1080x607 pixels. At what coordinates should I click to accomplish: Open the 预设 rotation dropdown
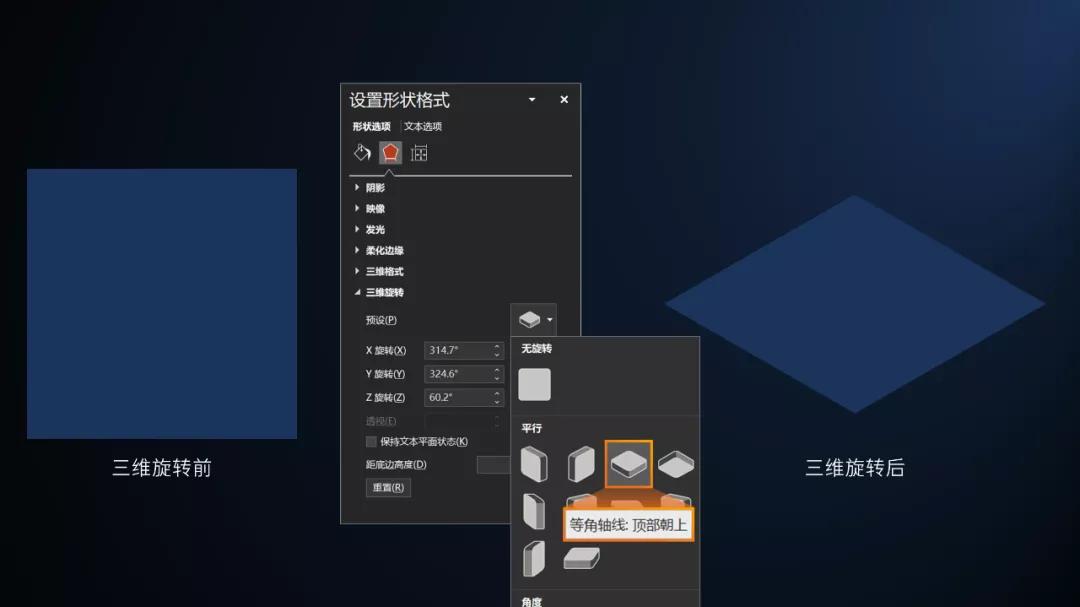pos(533,319)
